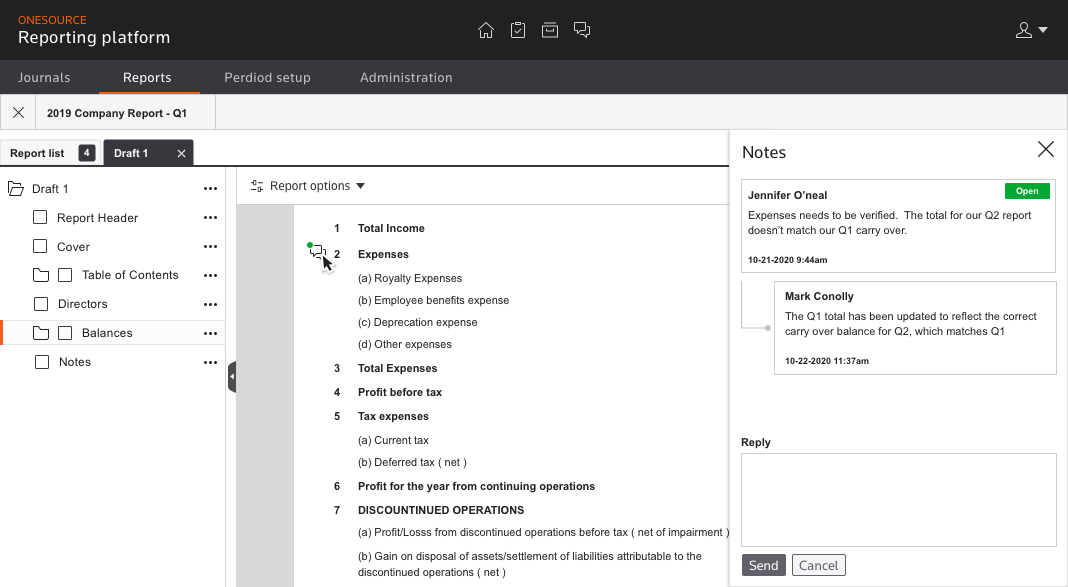Click the Tax expenses row
1068x587 pixels.
click(x=394, y=416)
